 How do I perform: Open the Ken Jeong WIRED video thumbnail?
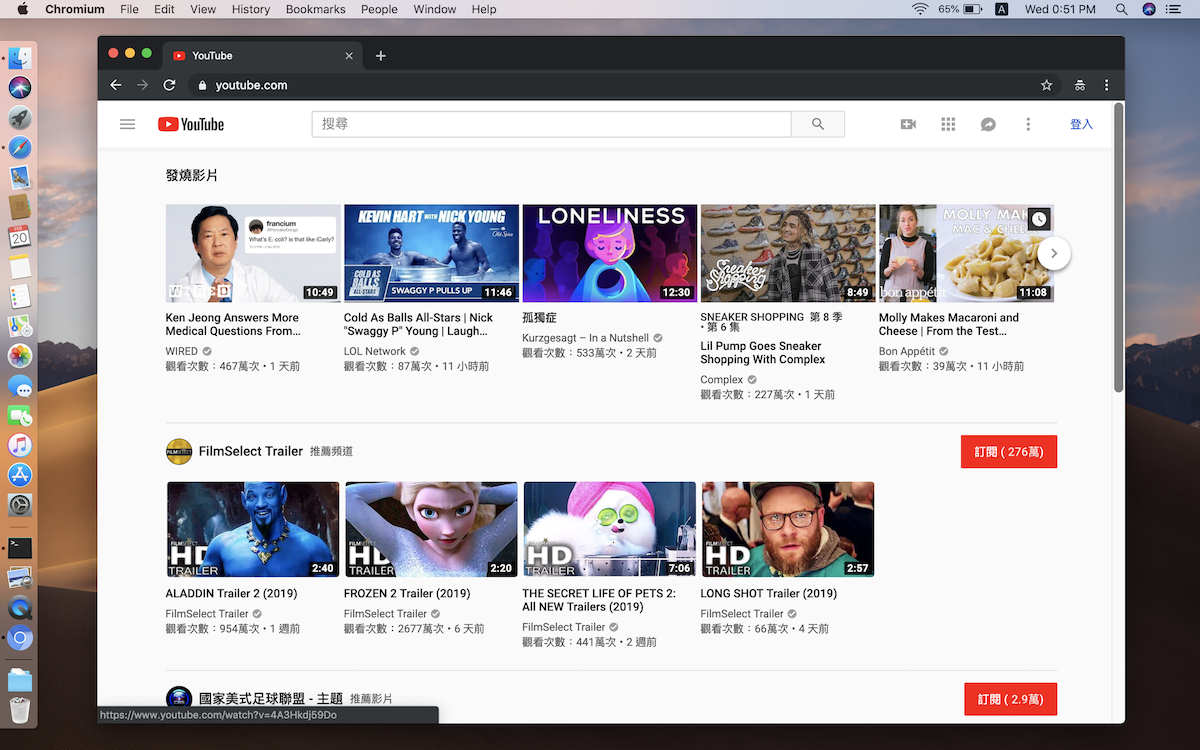point(253,253)
